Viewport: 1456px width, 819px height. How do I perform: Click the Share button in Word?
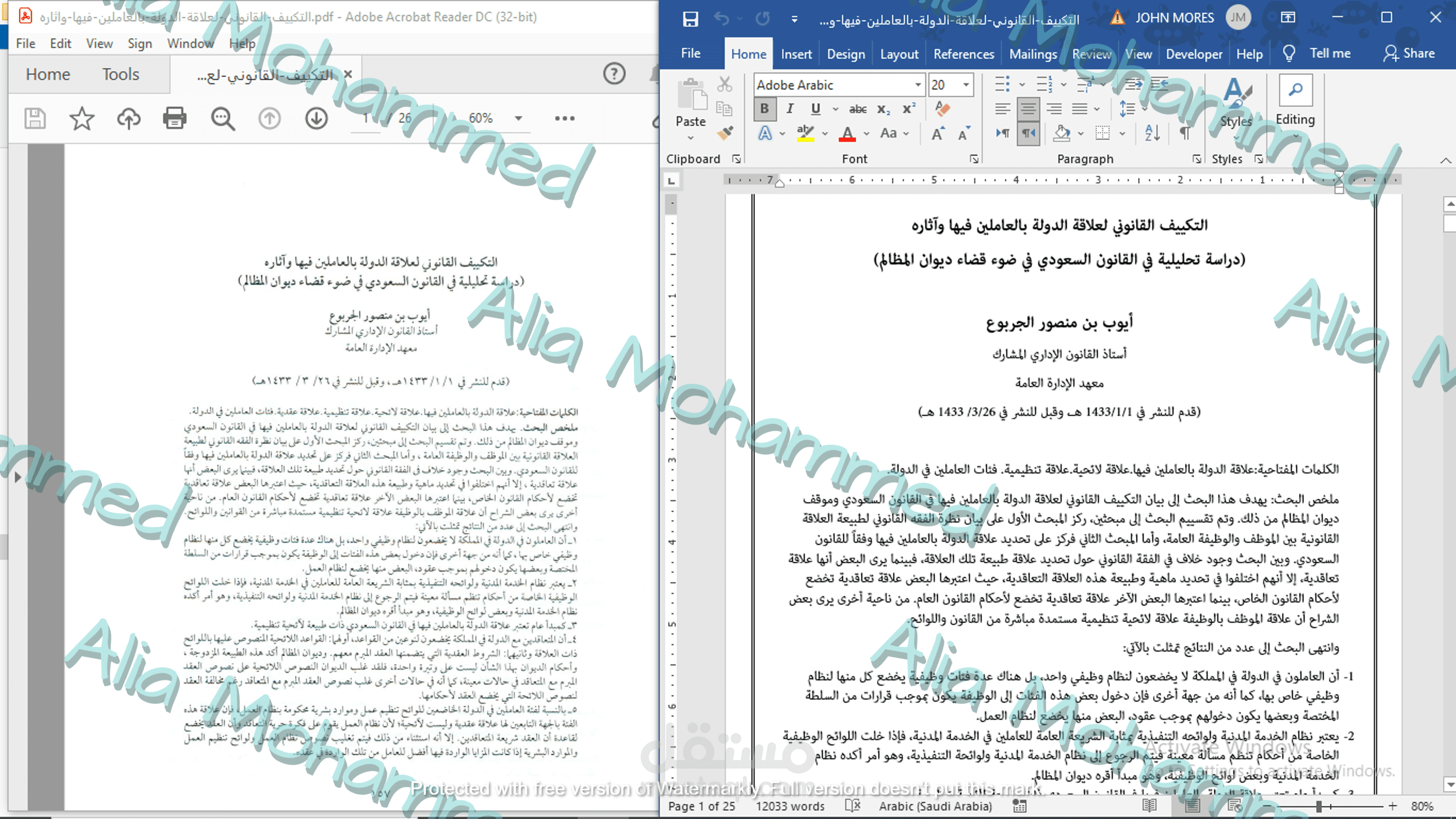pyautogui.click(x=1409, y=53)
